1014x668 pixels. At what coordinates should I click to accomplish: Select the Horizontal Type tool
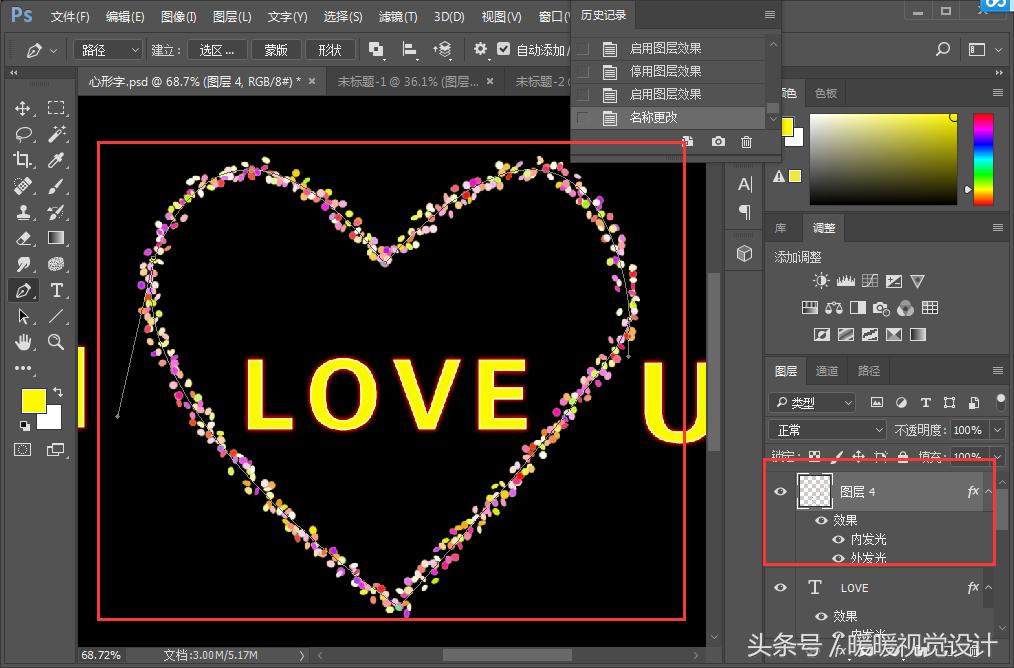tap(57, 290)
